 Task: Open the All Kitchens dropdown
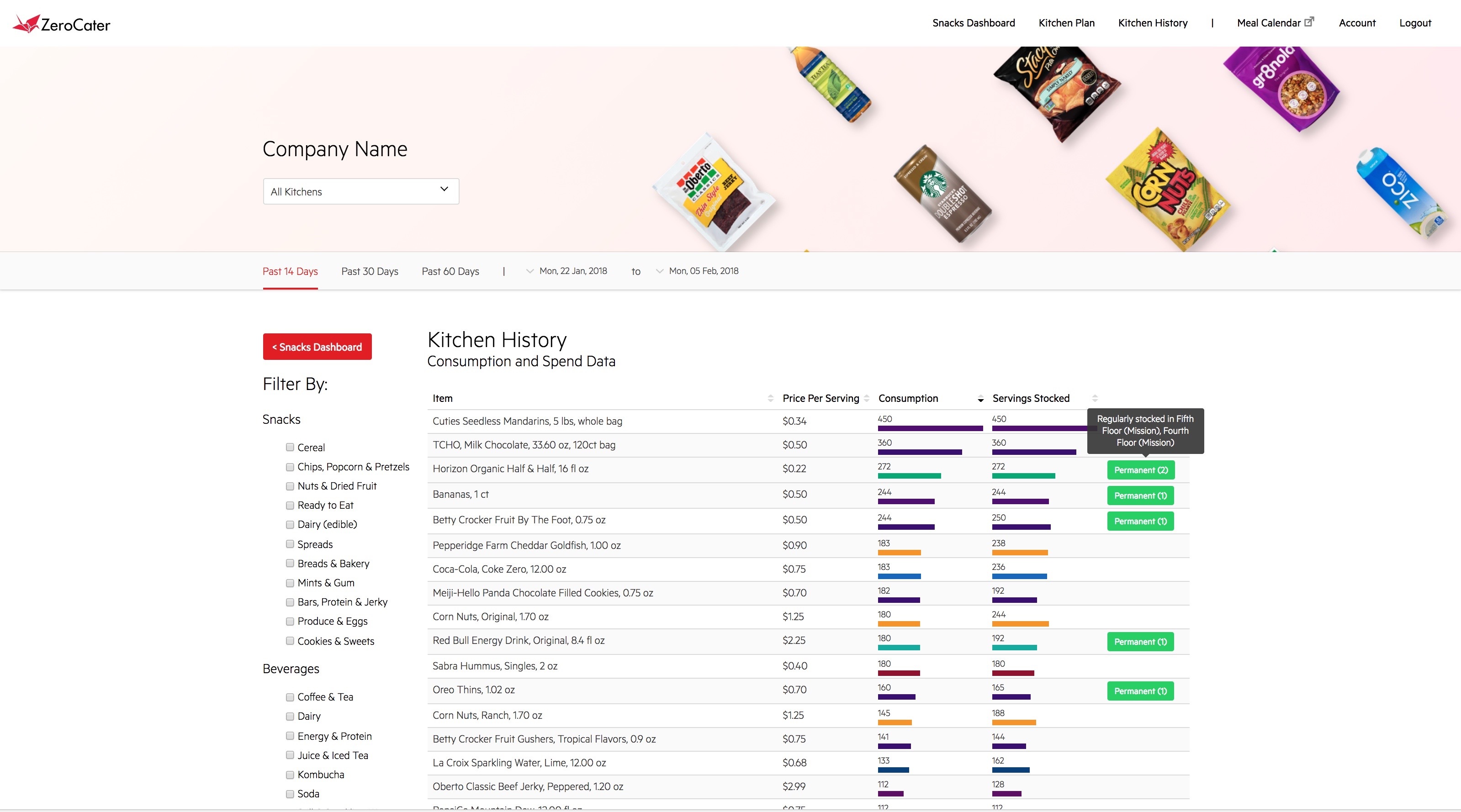pos(361,191)
